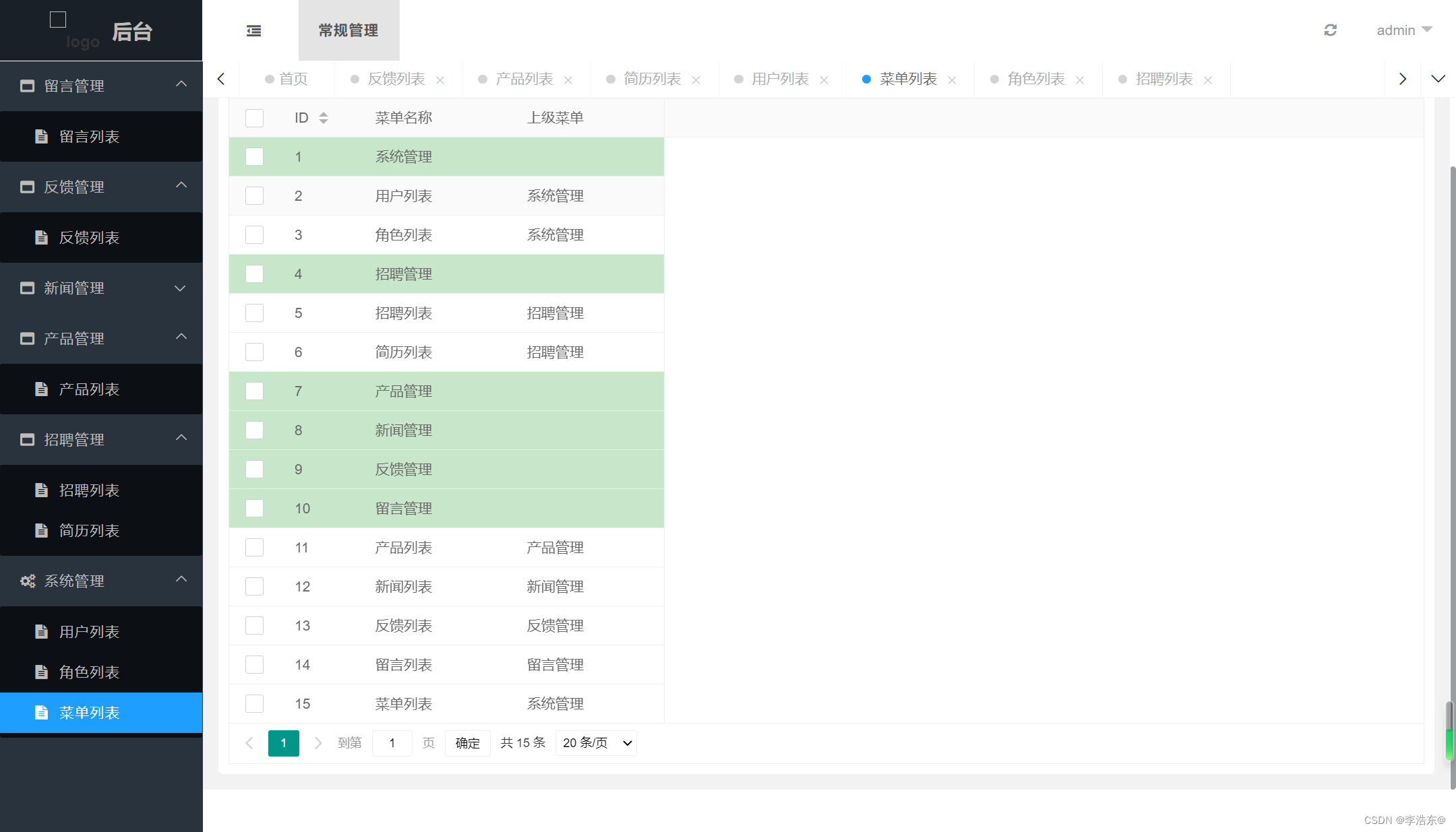Image resolution: width=1456 pixels, height=832 pixels.
Task: Click the ID column sort arrows
Action: (324, 118)
